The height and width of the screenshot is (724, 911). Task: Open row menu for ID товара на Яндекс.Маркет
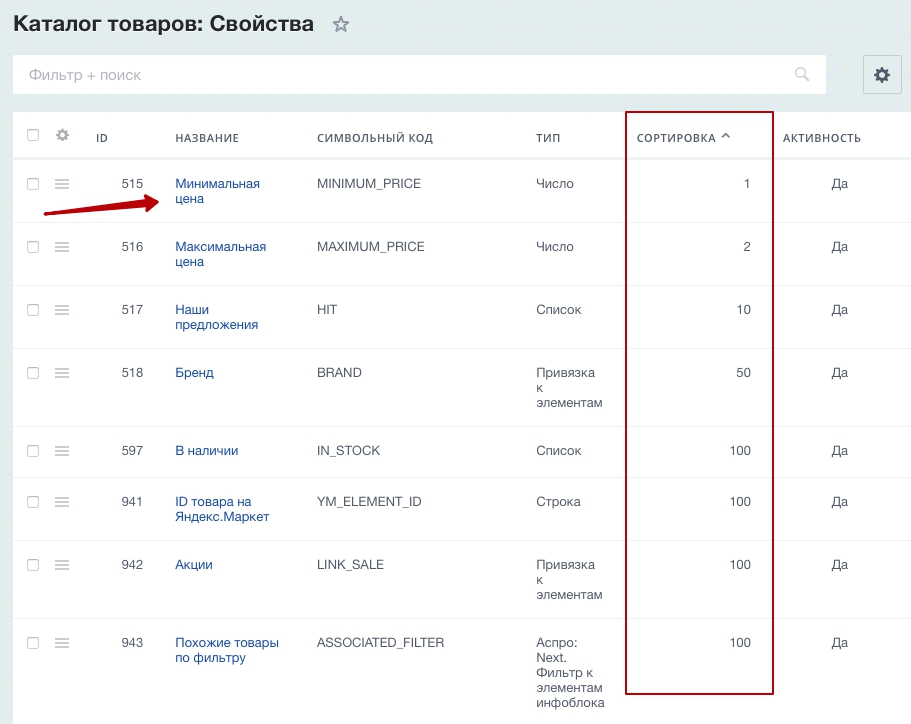[62, 502]
